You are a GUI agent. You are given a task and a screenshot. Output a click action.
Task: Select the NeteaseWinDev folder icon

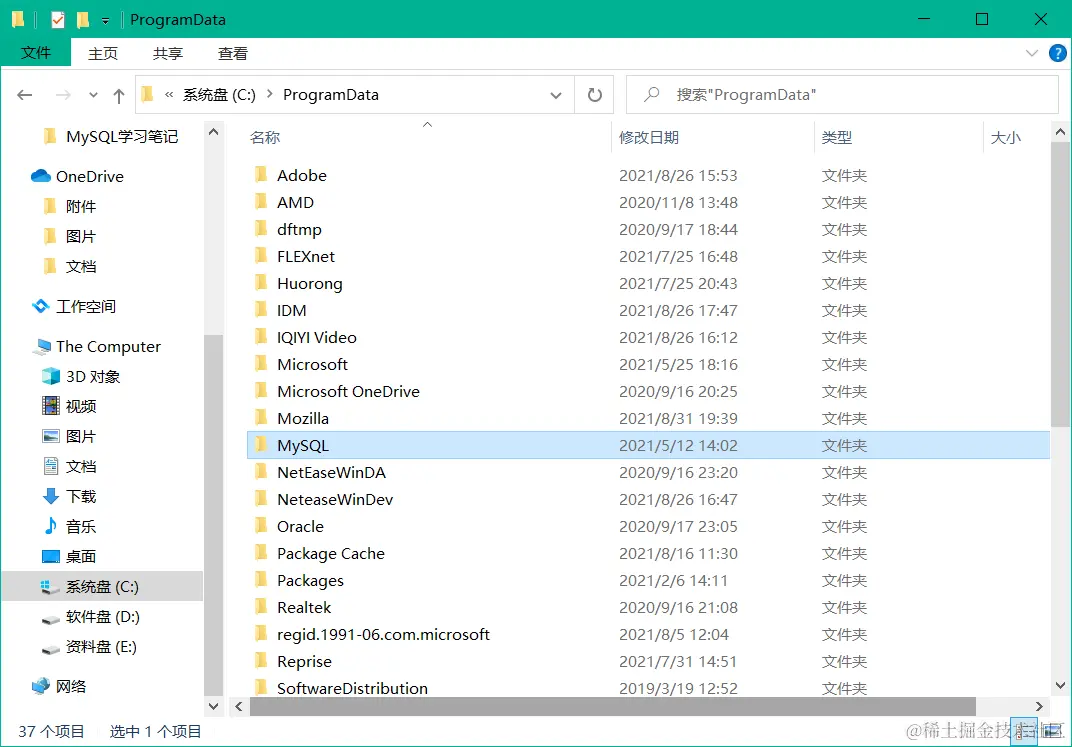[x=260, y=498]
